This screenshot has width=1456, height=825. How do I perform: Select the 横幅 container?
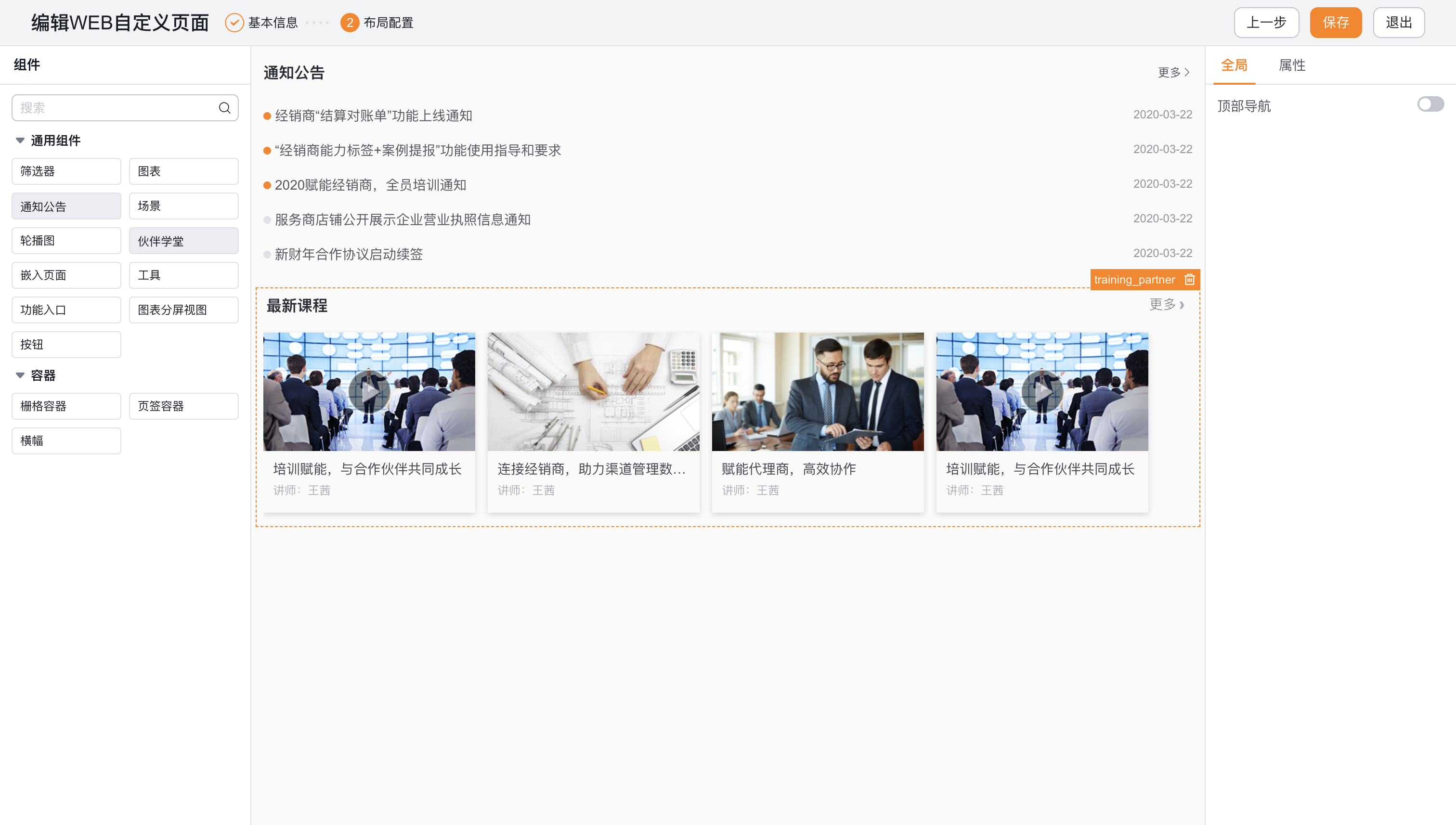(66, 441)
